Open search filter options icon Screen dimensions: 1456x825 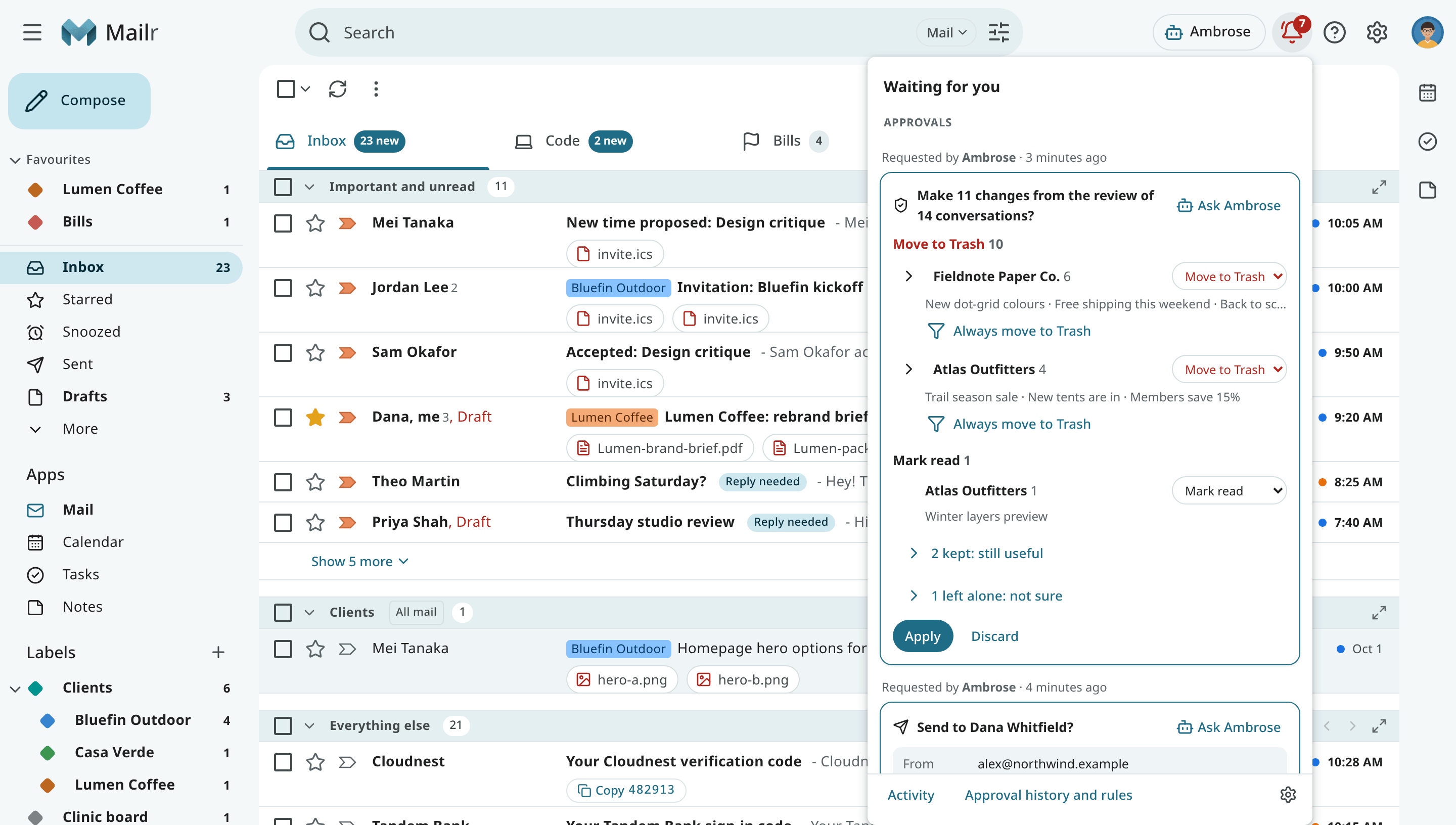[x=999, y=32]
